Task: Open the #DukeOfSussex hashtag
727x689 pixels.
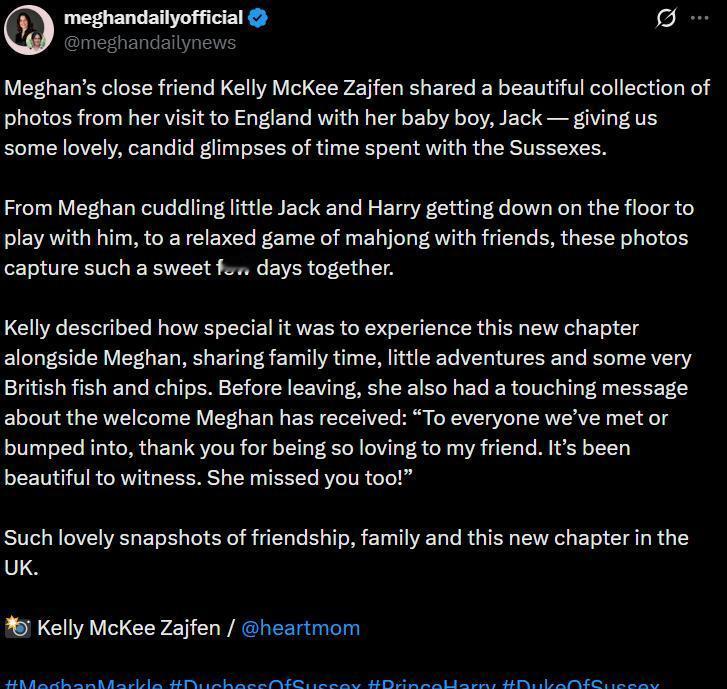Action: click(580, 684)
